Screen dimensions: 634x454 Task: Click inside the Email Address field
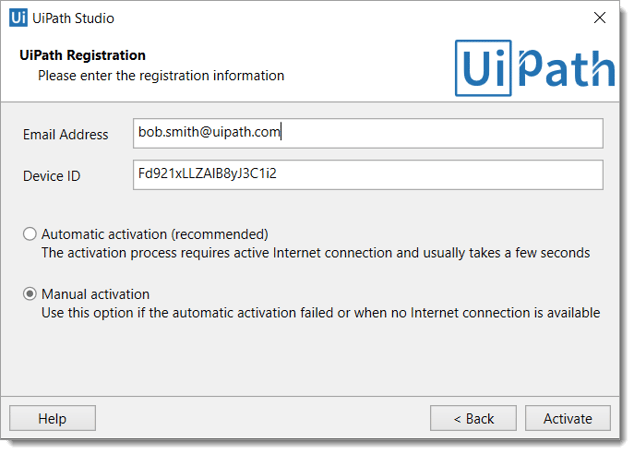(x=368, y=133)
